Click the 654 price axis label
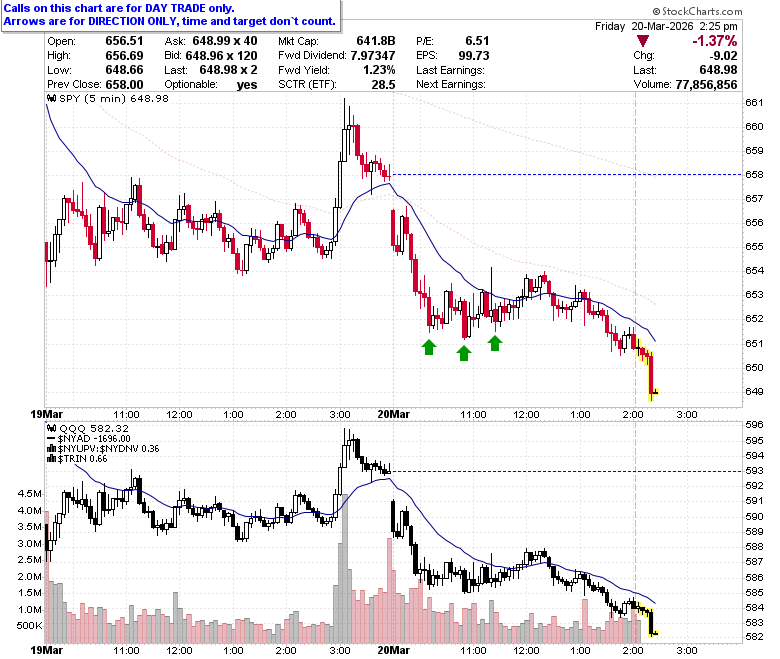 coord(754,271)
